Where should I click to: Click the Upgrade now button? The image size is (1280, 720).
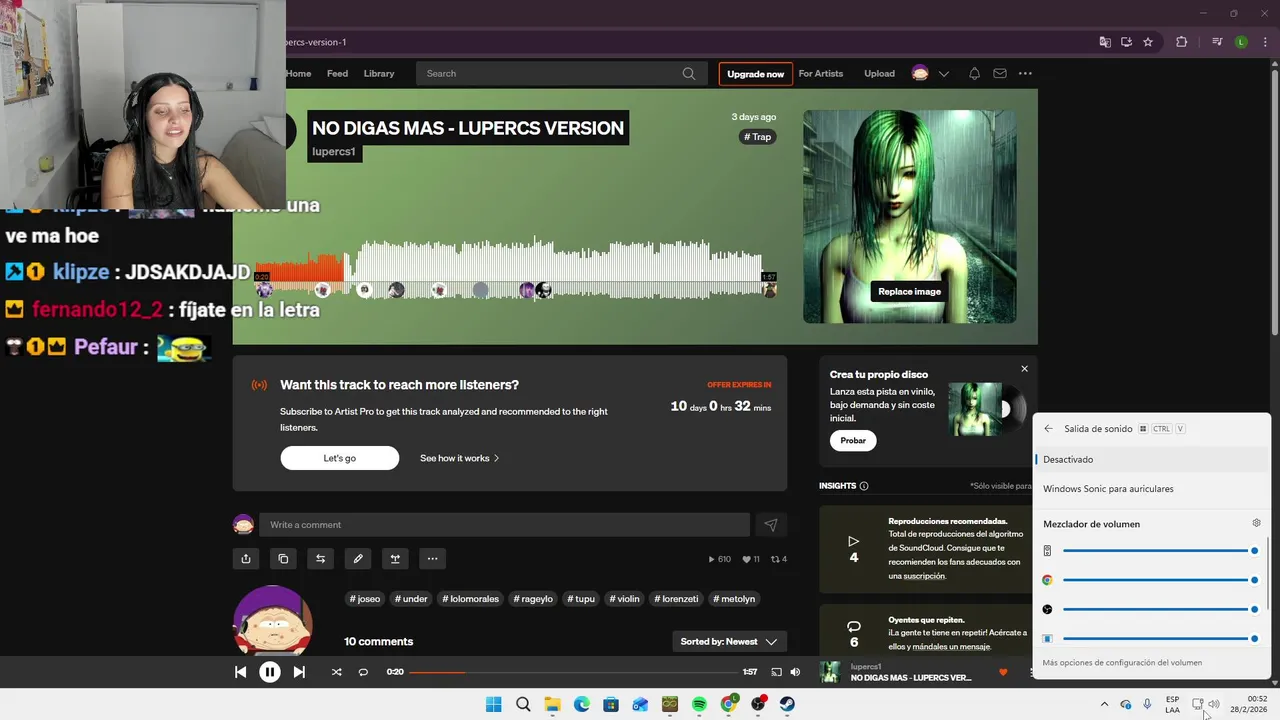pos(756,74)
